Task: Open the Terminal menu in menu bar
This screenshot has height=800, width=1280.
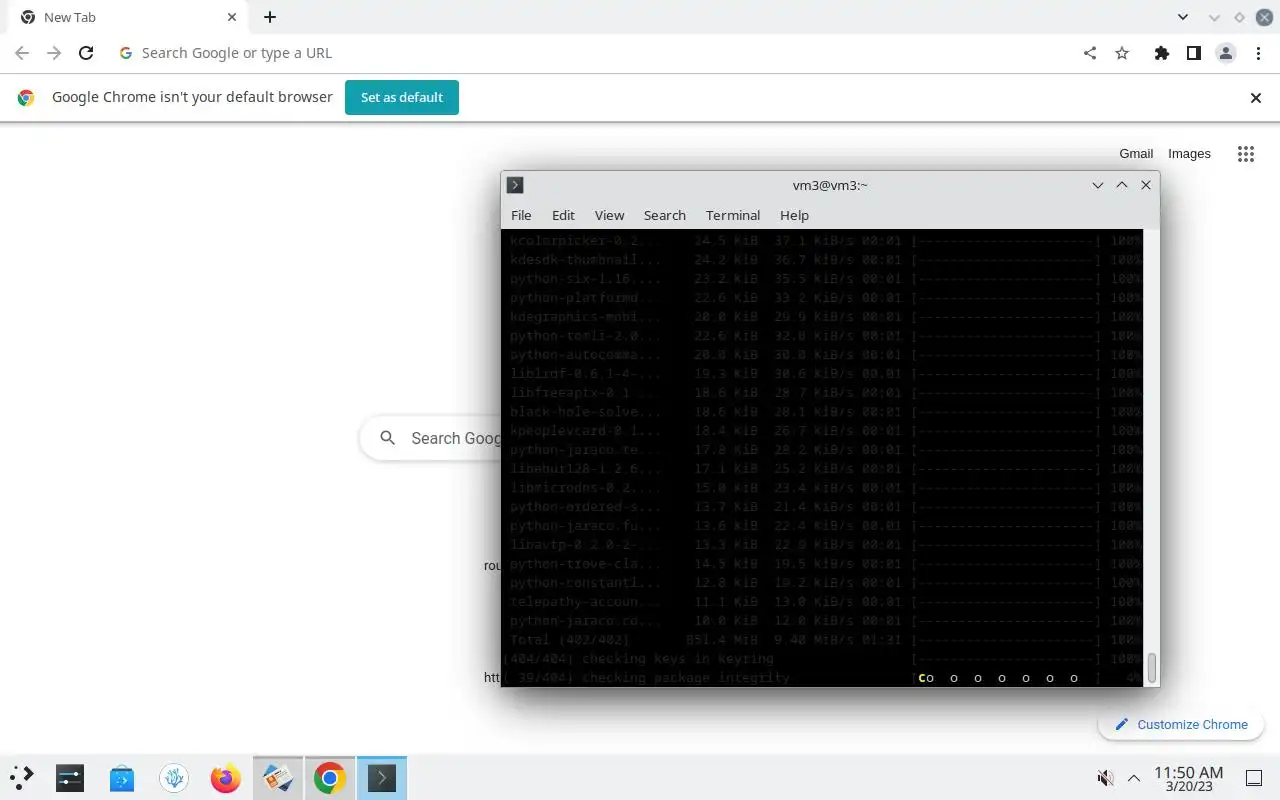Action: (733, 215)
